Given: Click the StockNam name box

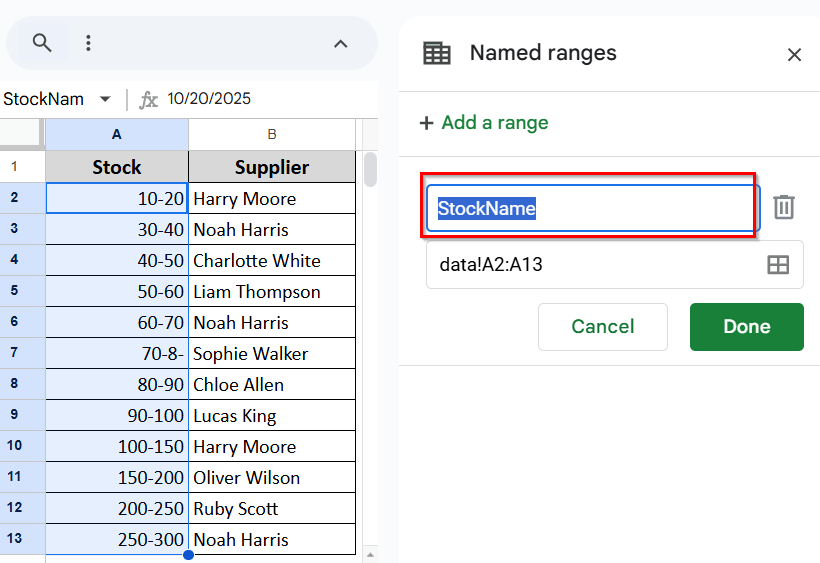Looking at the screenshot, I should [43, 99].
